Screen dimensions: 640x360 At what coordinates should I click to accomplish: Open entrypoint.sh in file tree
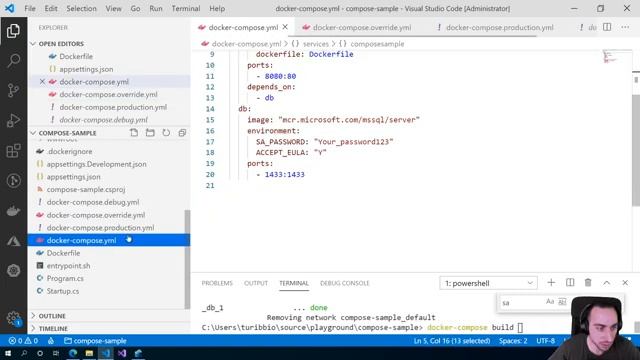click(68, 266)
